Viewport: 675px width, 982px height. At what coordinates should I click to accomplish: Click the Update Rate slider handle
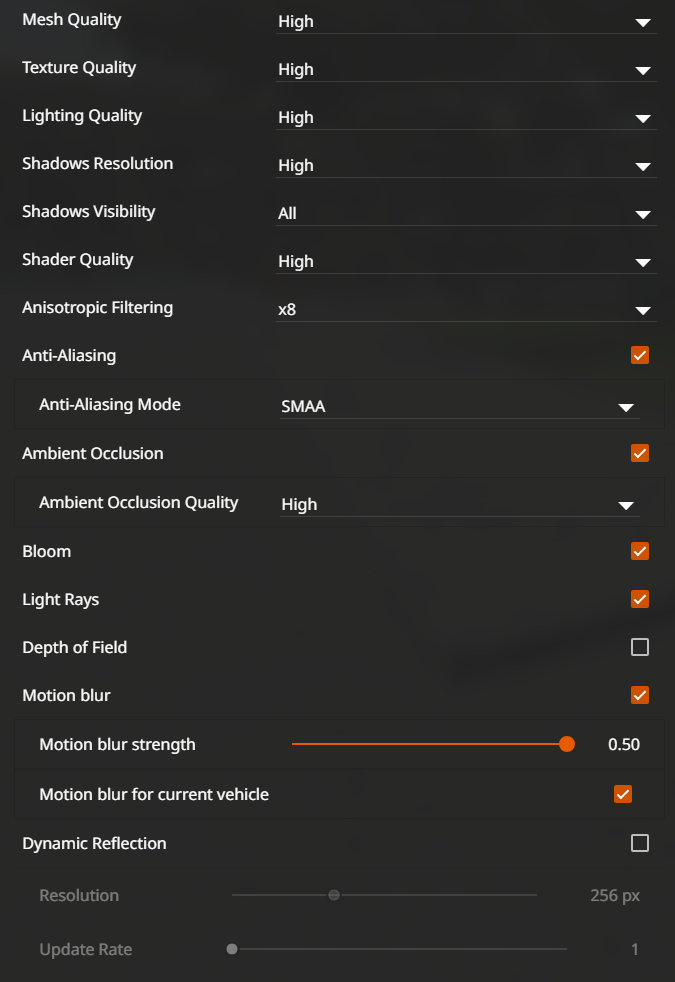click(x=232, y=949)
